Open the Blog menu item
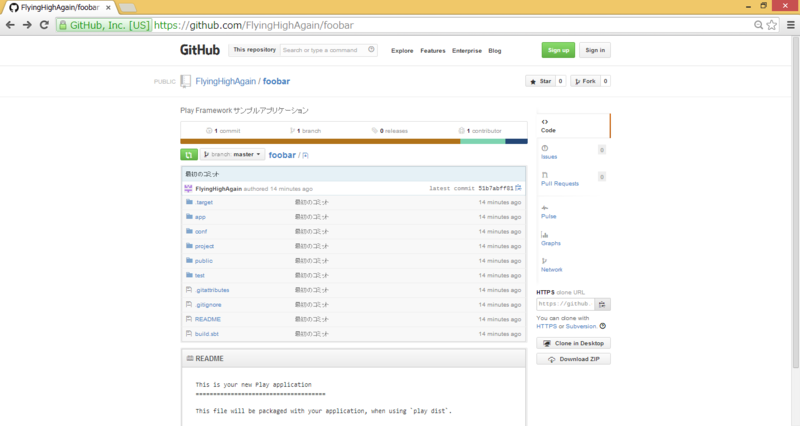800x426 pixels. coord(495,51)
